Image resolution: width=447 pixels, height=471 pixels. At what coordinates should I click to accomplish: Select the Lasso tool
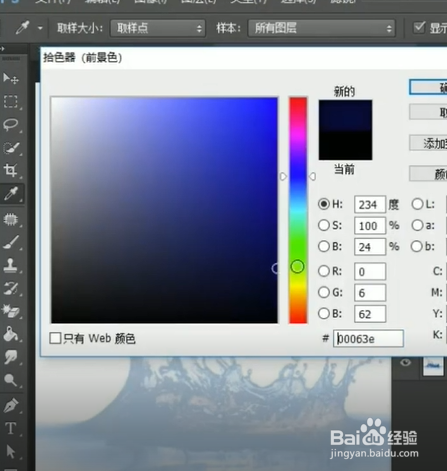tap(11, 124)
